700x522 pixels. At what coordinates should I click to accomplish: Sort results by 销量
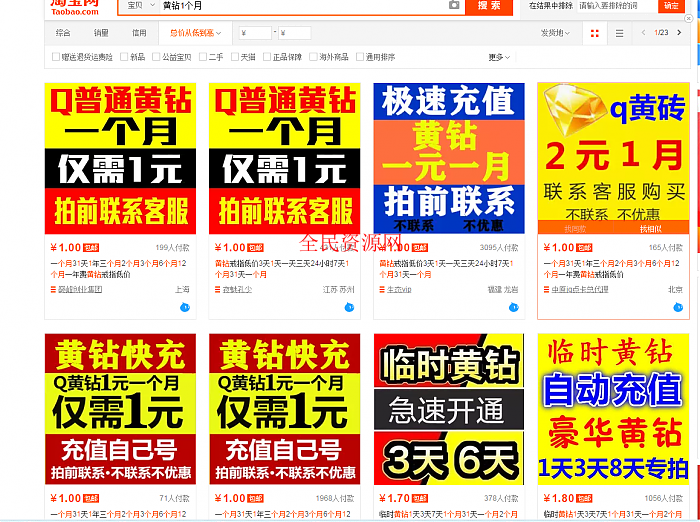[101, 33]
